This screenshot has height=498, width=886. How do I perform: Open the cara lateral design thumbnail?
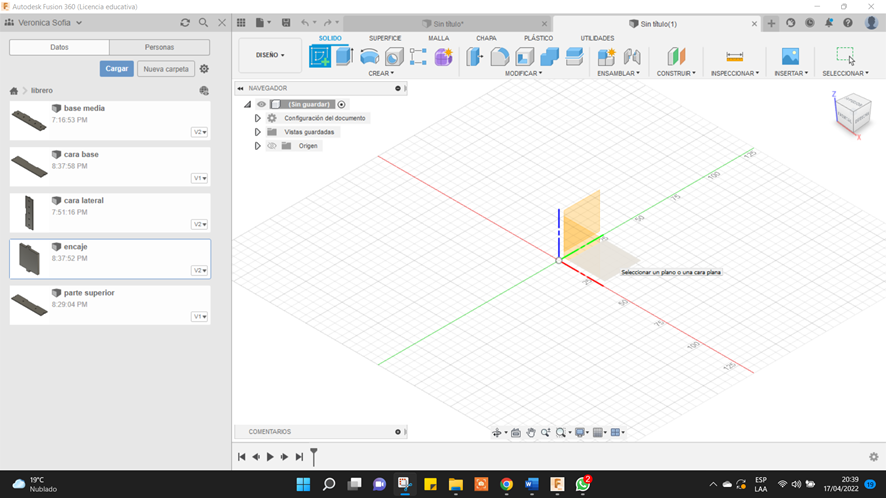(x=29, y=213)
